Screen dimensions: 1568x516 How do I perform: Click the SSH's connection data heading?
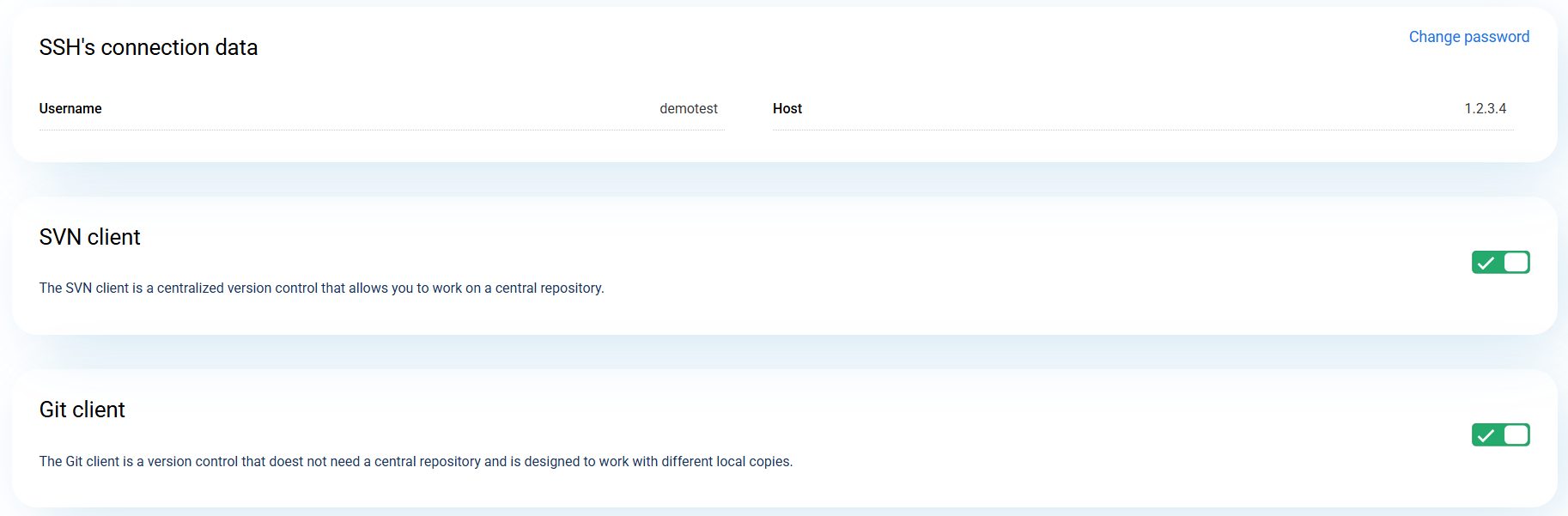tap(149, 48)
